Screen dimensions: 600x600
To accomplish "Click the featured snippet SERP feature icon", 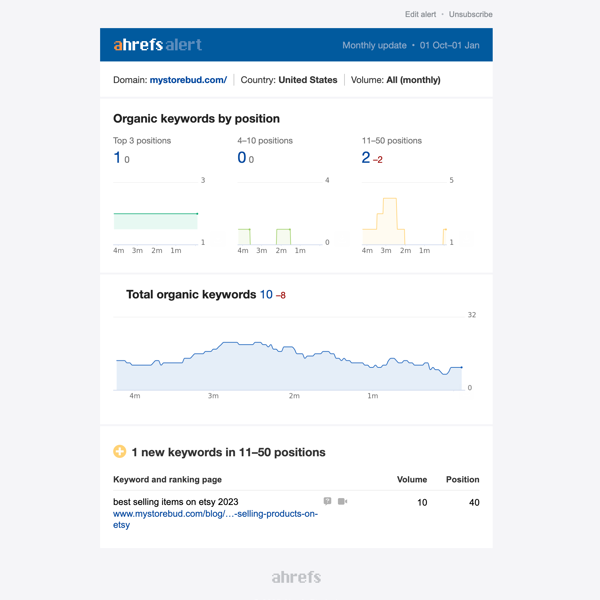I will coord(327,501).
